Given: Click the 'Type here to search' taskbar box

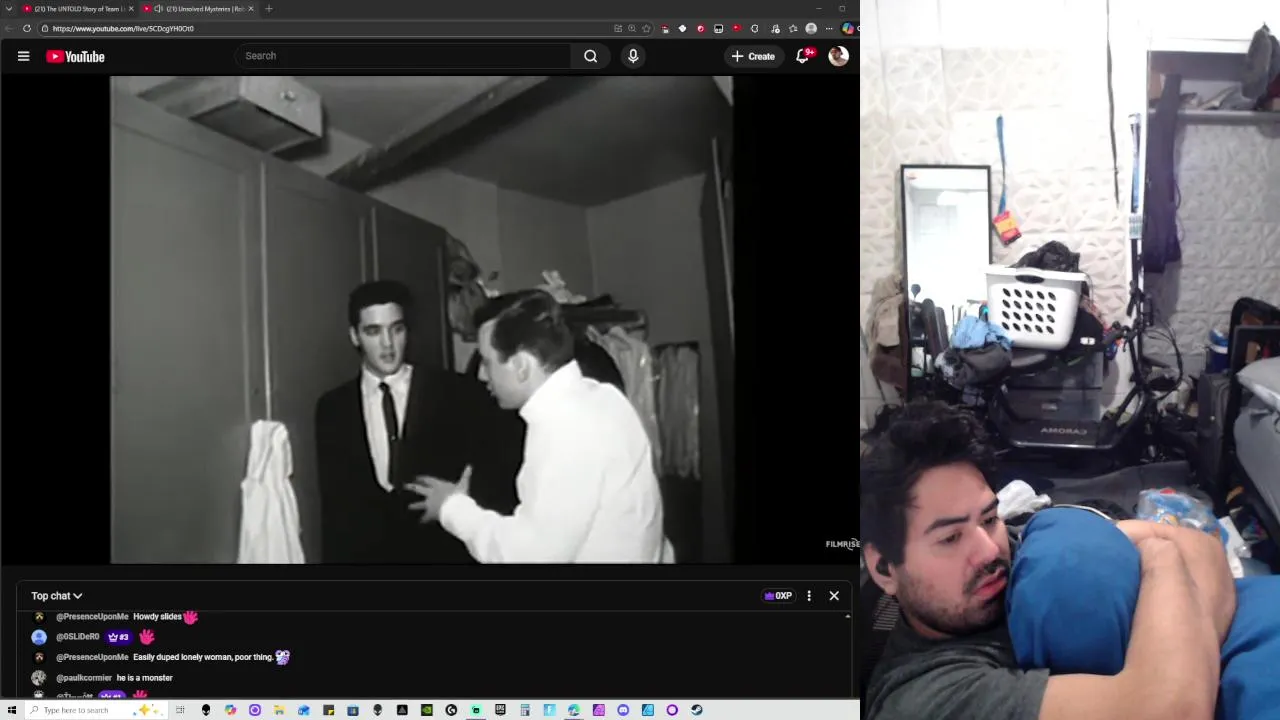Looking at the screenshot, I should click(95, 710).
